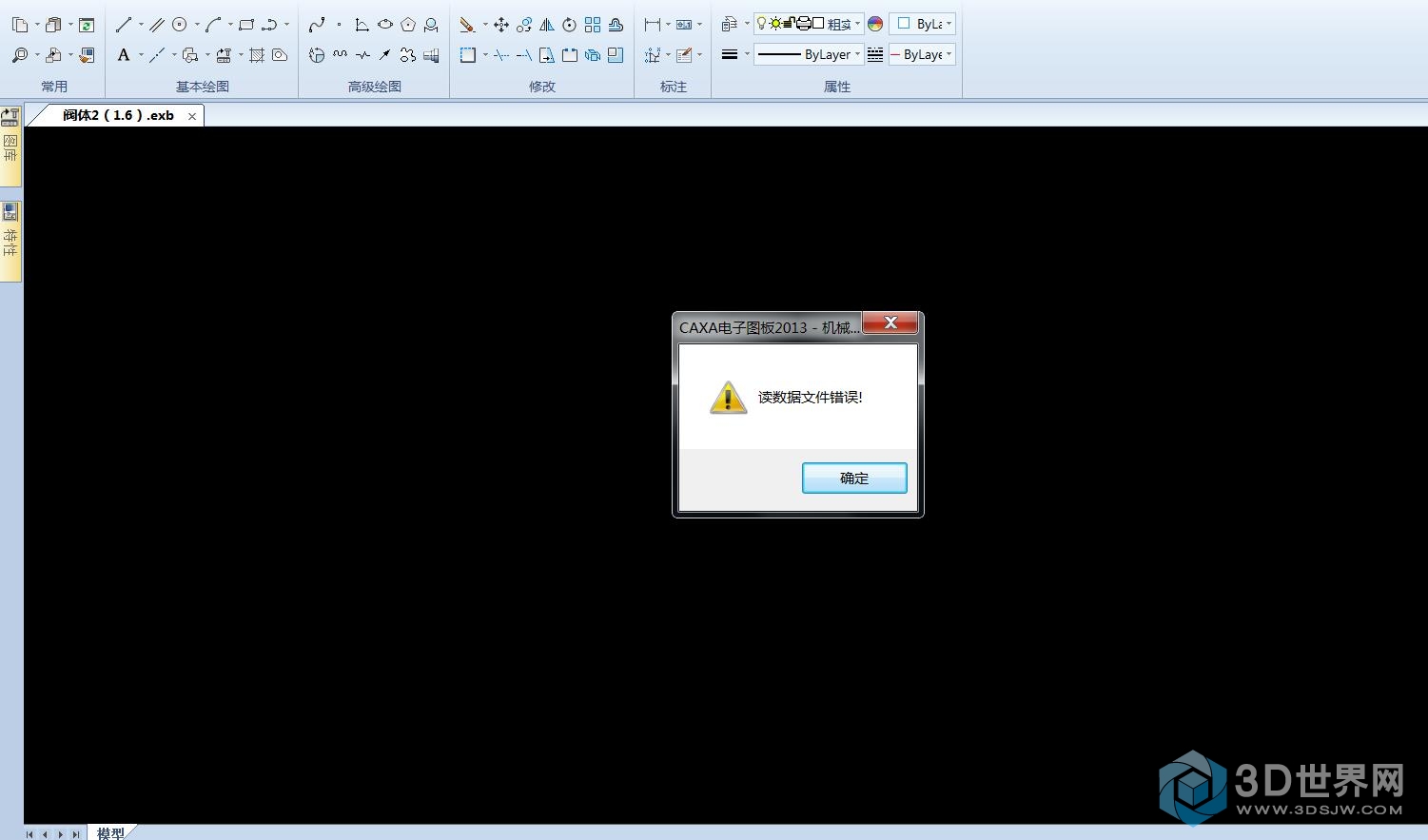Open the red ByLayer lineweight dropdown

[922, 54]
